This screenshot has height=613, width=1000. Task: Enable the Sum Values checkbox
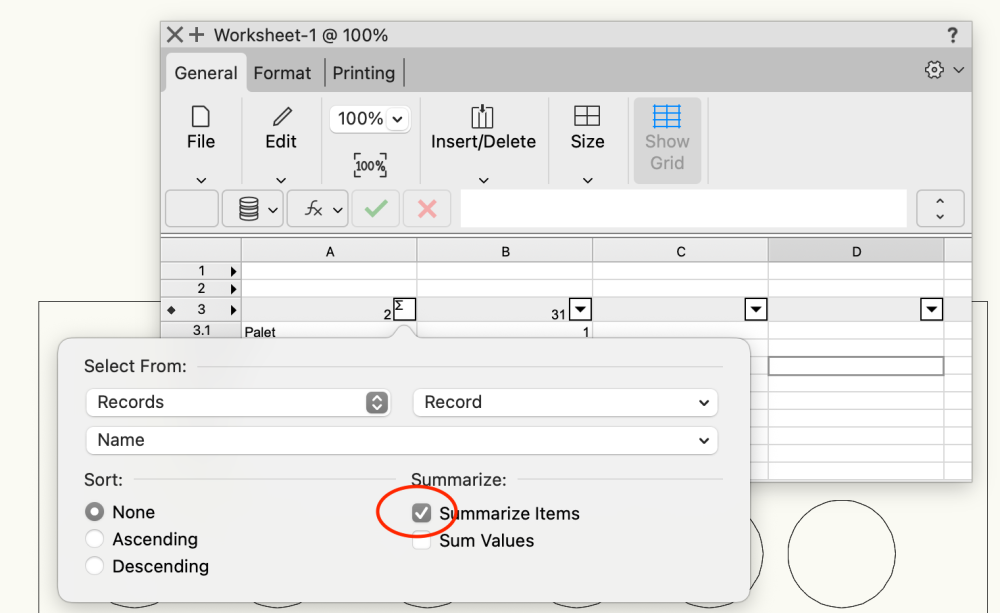pyautogui.click(x=422, y=541)
